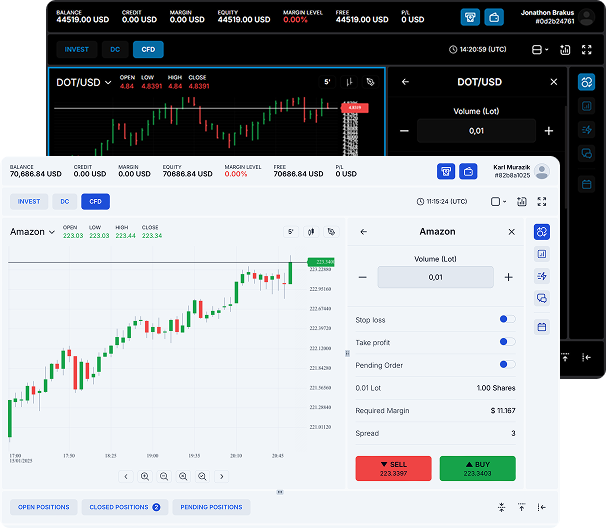Collapse positions panel vertically icon
Screen dimensions: 606x528
tap(502, 507)
